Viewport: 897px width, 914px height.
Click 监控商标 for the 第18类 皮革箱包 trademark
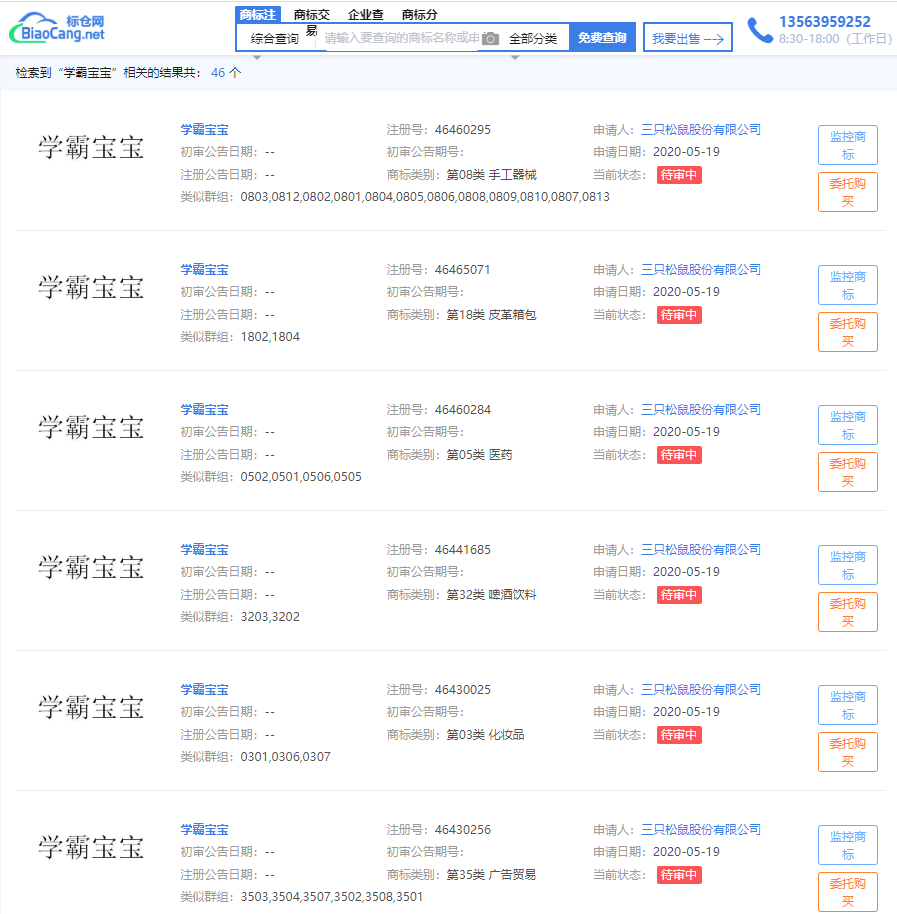[x=847, y=285]
